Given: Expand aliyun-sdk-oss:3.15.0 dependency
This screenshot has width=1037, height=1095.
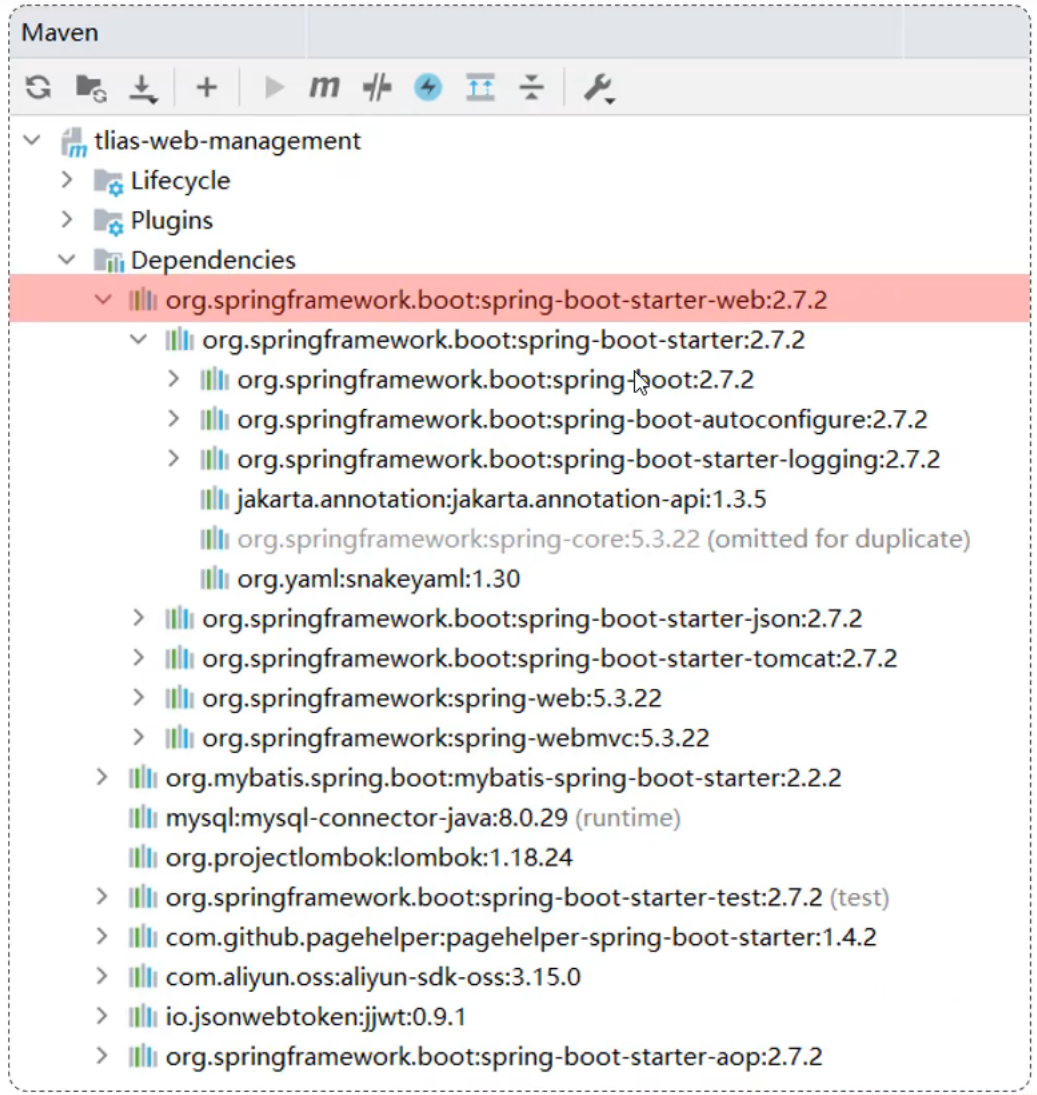Looking at the screenshot, I should [x=102, y=976].
